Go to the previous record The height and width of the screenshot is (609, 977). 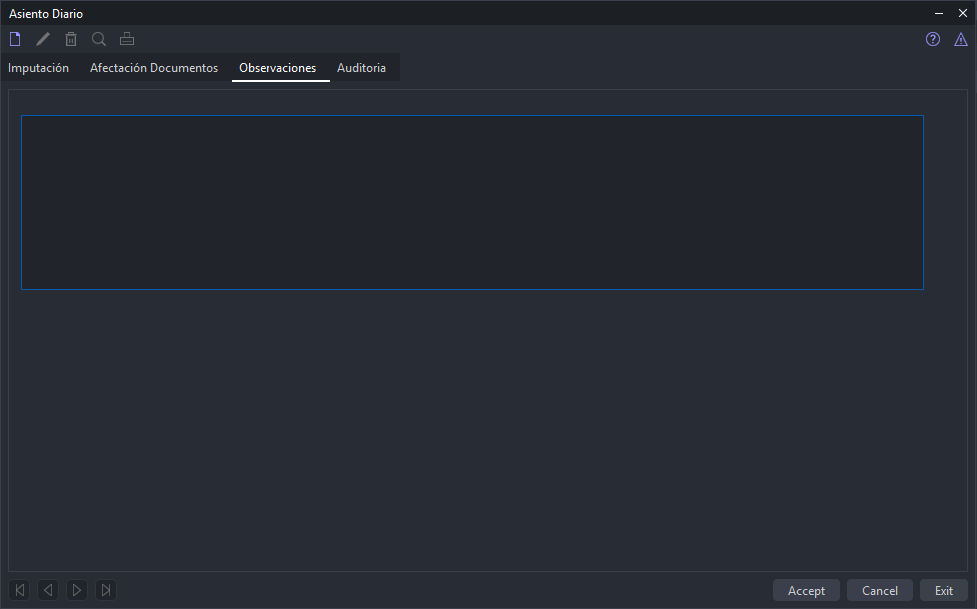click(48, 590)
